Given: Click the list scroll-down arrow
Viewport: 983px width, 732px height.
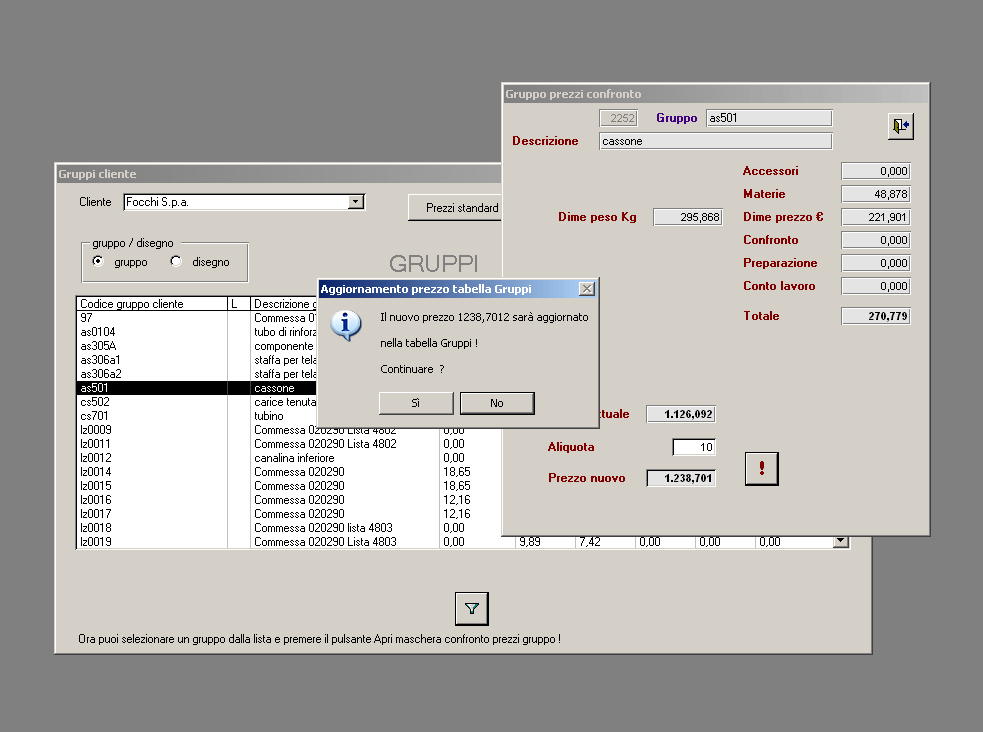Looking at the screenshot, I should 841,541.
